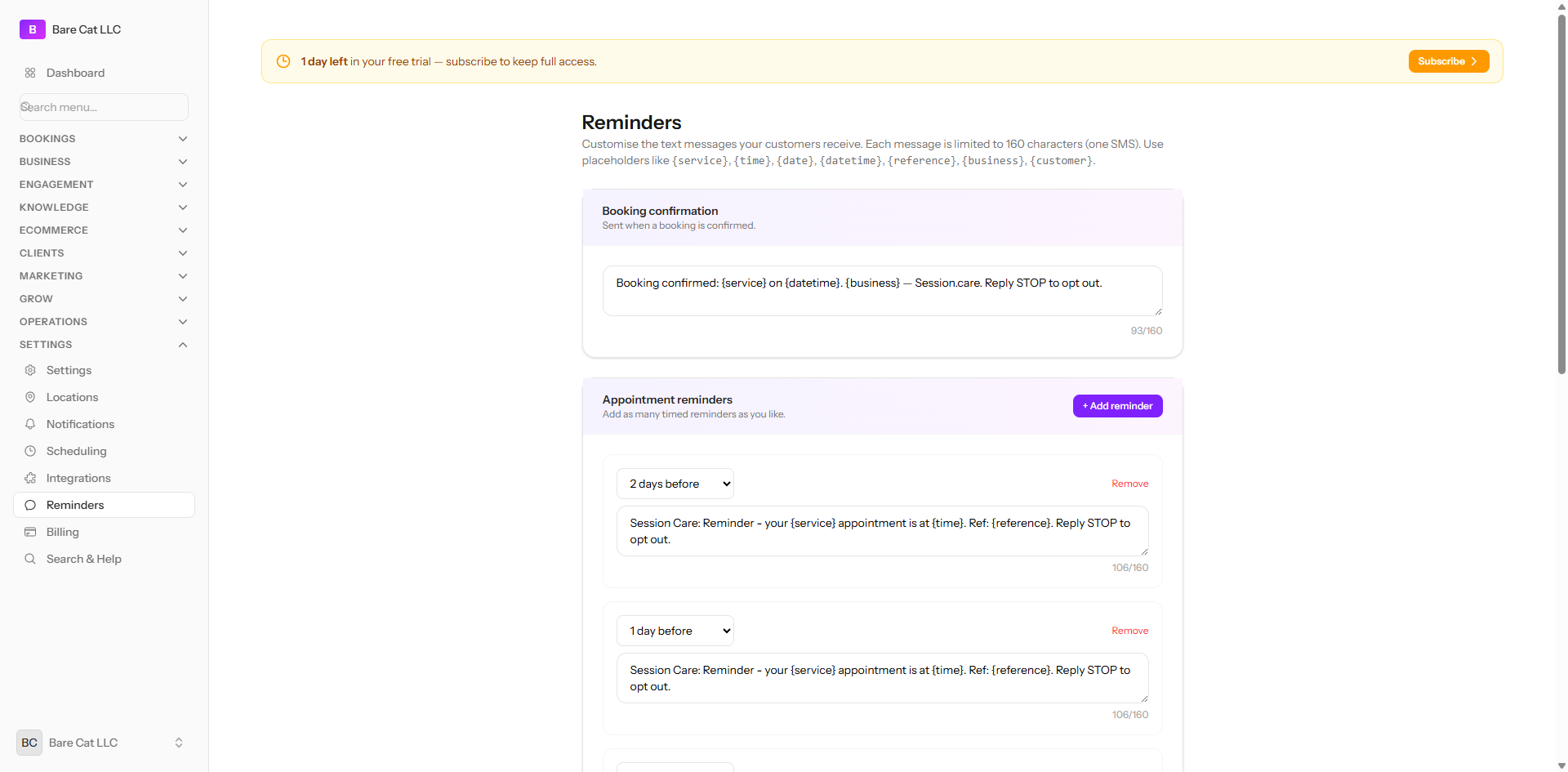Open Notifications in sidebar
Screen dimensions: 1568x772
click(104, 424)
